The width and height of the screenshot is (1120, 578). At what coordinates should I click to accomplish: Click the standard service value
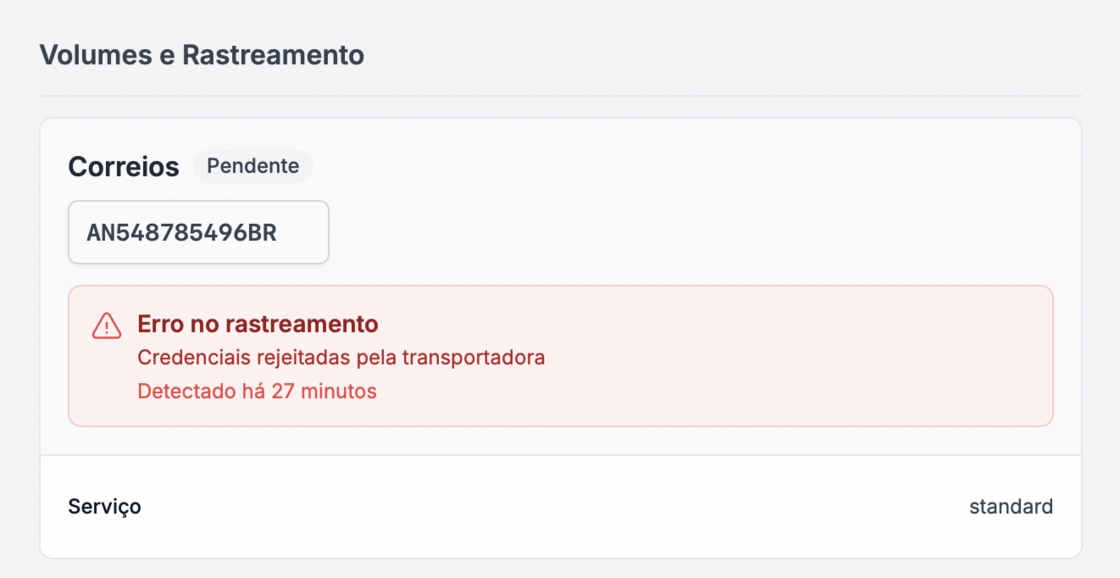pos(1010,506)
